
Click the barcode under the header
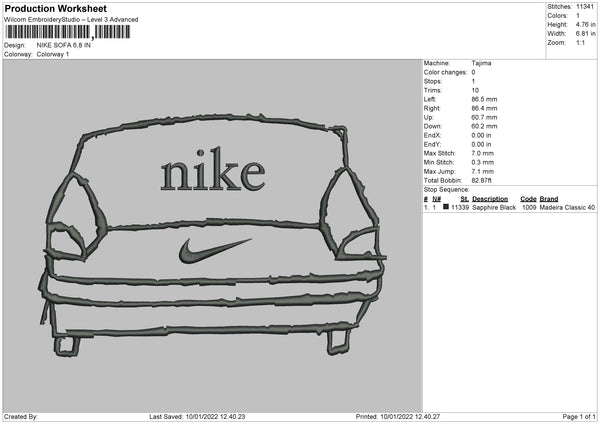point(68,32)
